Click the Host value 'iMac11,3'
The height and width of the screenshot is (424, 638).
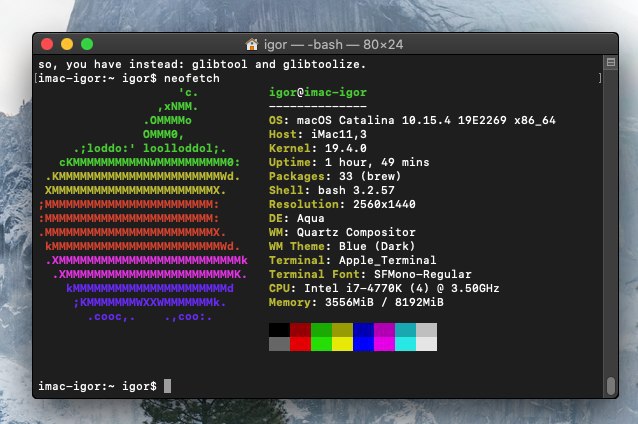click(x=339, y=134)
